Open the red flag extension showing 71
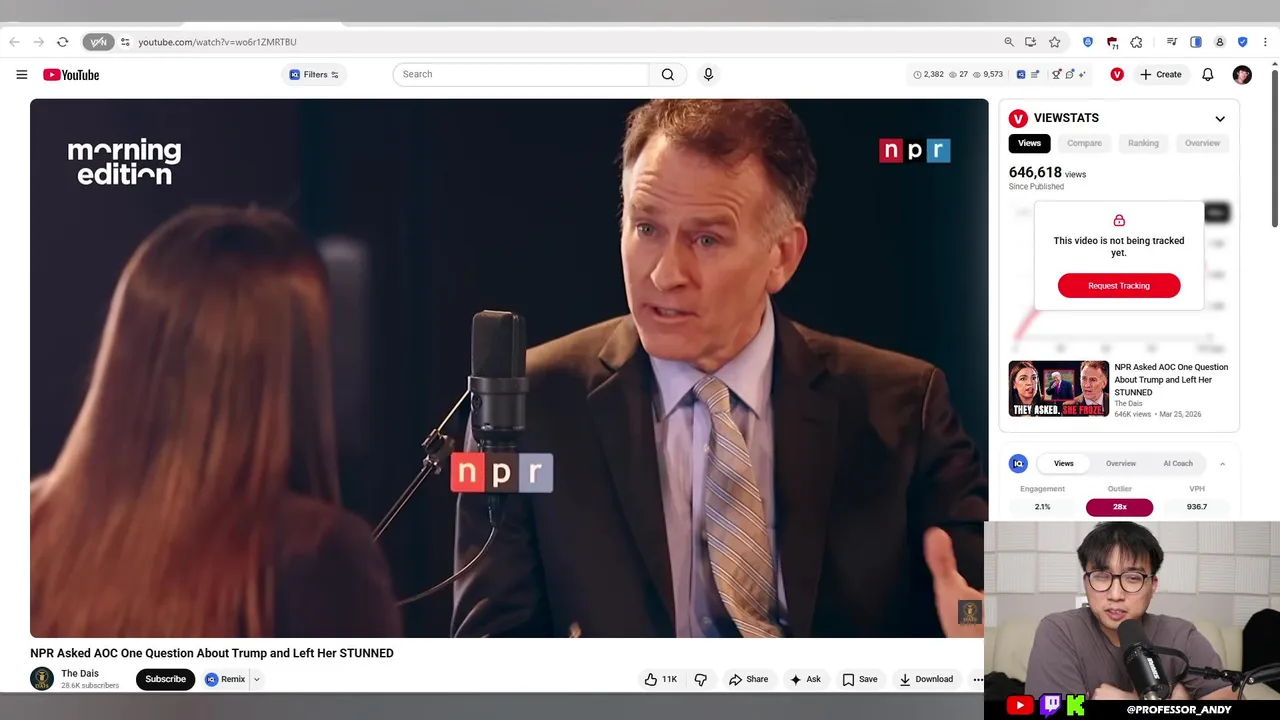1280x720 pixels. point(1112,43)
